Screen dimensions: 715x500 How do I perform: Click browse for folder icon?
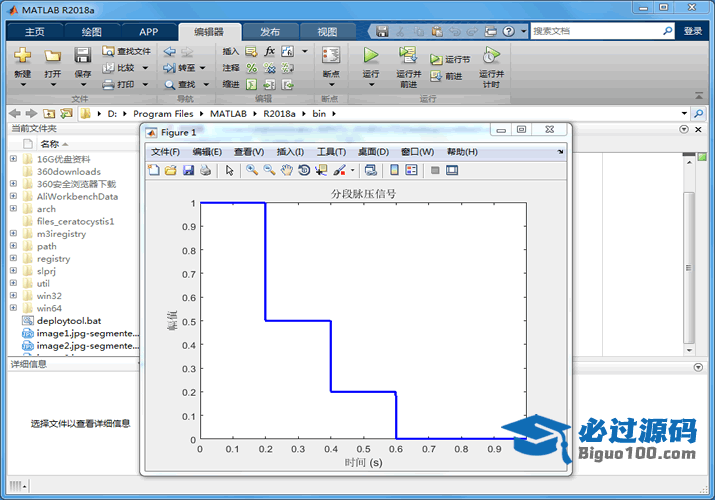66,113
